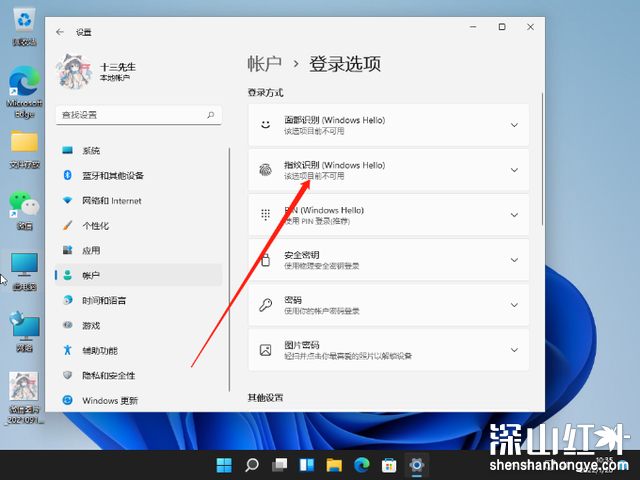The image size is (640, 480).
Task: Expand the 安全密钥 chevron
Action: click(x=514, y=260)
